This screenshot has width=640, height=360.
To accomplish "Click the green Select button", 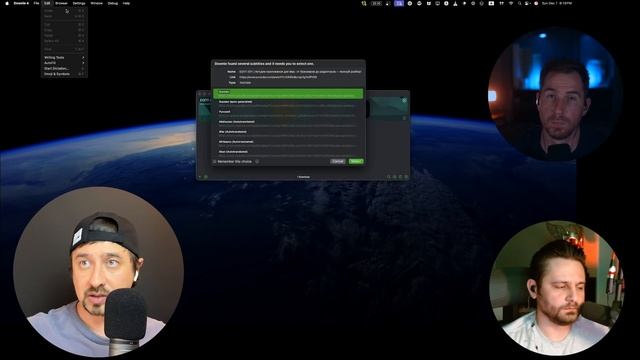I will tap(356, 161).
